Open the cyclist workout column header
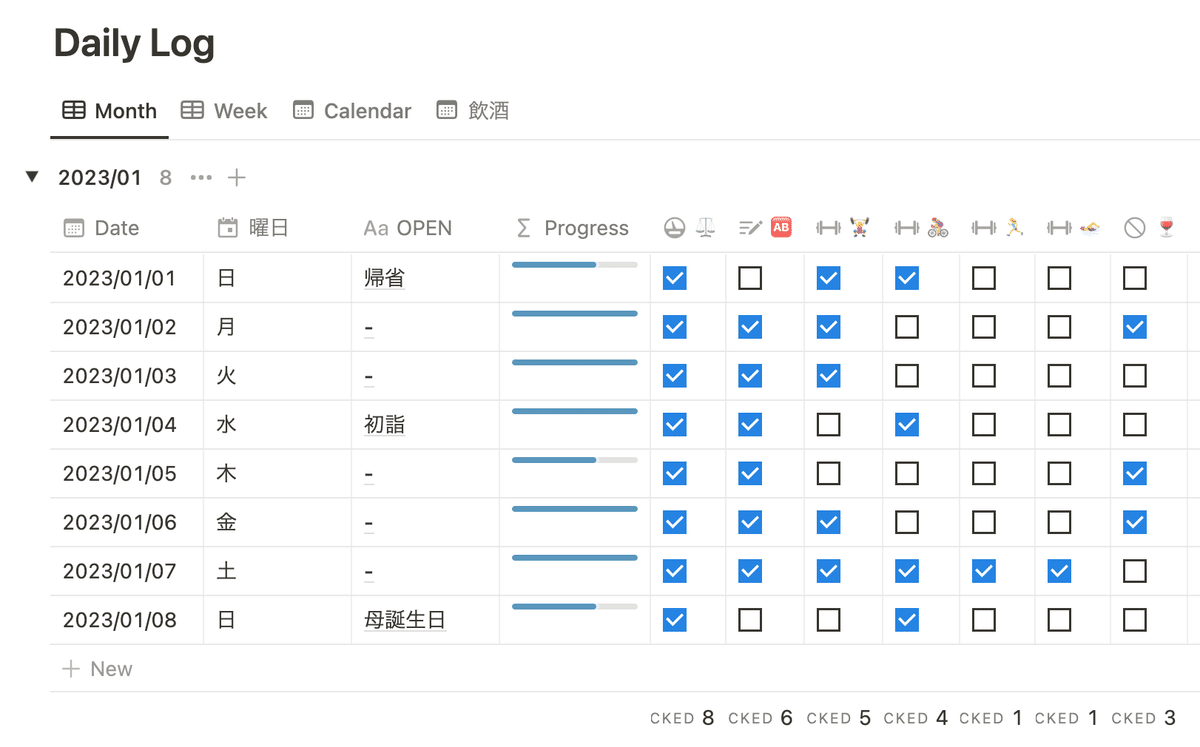Screen dimensions: 1200x747 921,228
